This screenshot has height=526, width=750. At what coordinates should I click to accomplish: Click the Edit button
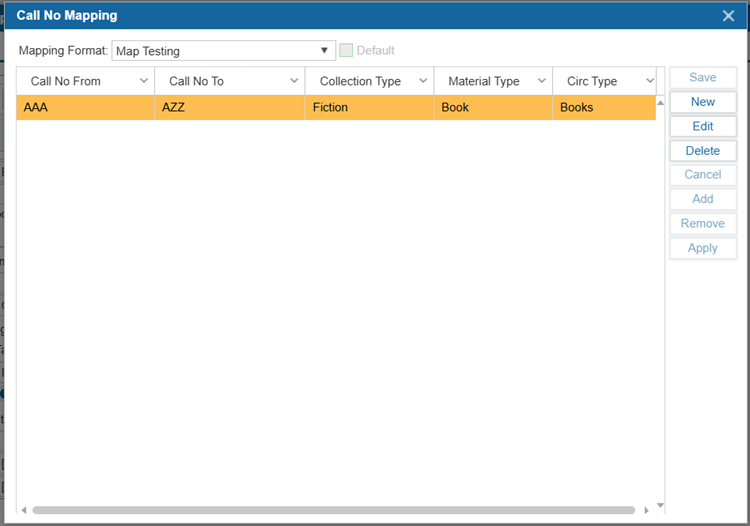(x=703, y=126)
